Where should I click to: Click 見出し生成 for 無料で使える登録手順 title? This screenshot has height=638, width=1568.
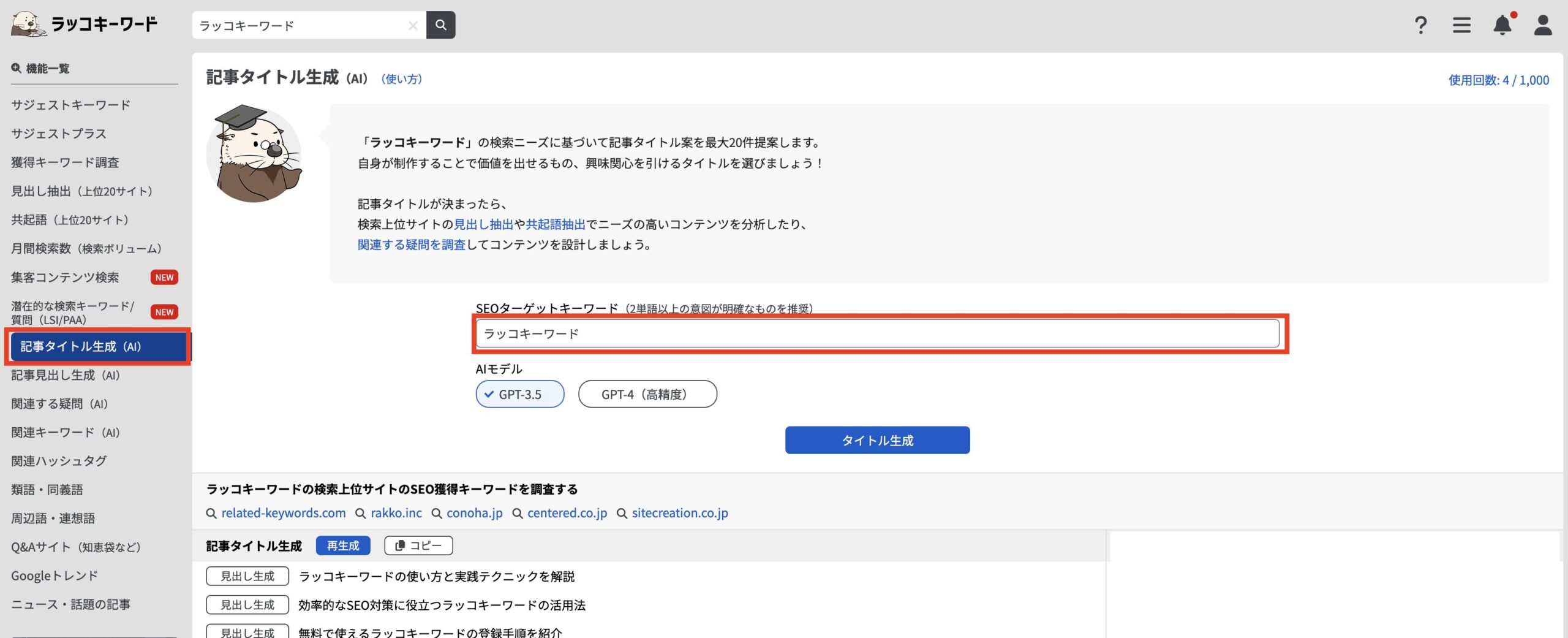[x=247, y=632]
